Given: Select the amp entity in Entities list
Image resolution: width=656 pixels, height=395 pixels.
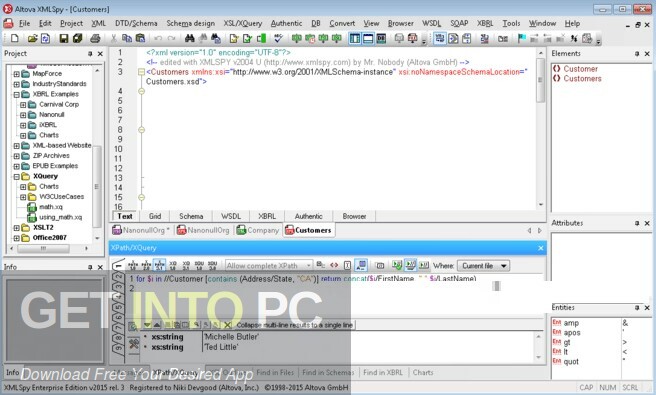Looking at the screenshot, I should click(571, 323).
